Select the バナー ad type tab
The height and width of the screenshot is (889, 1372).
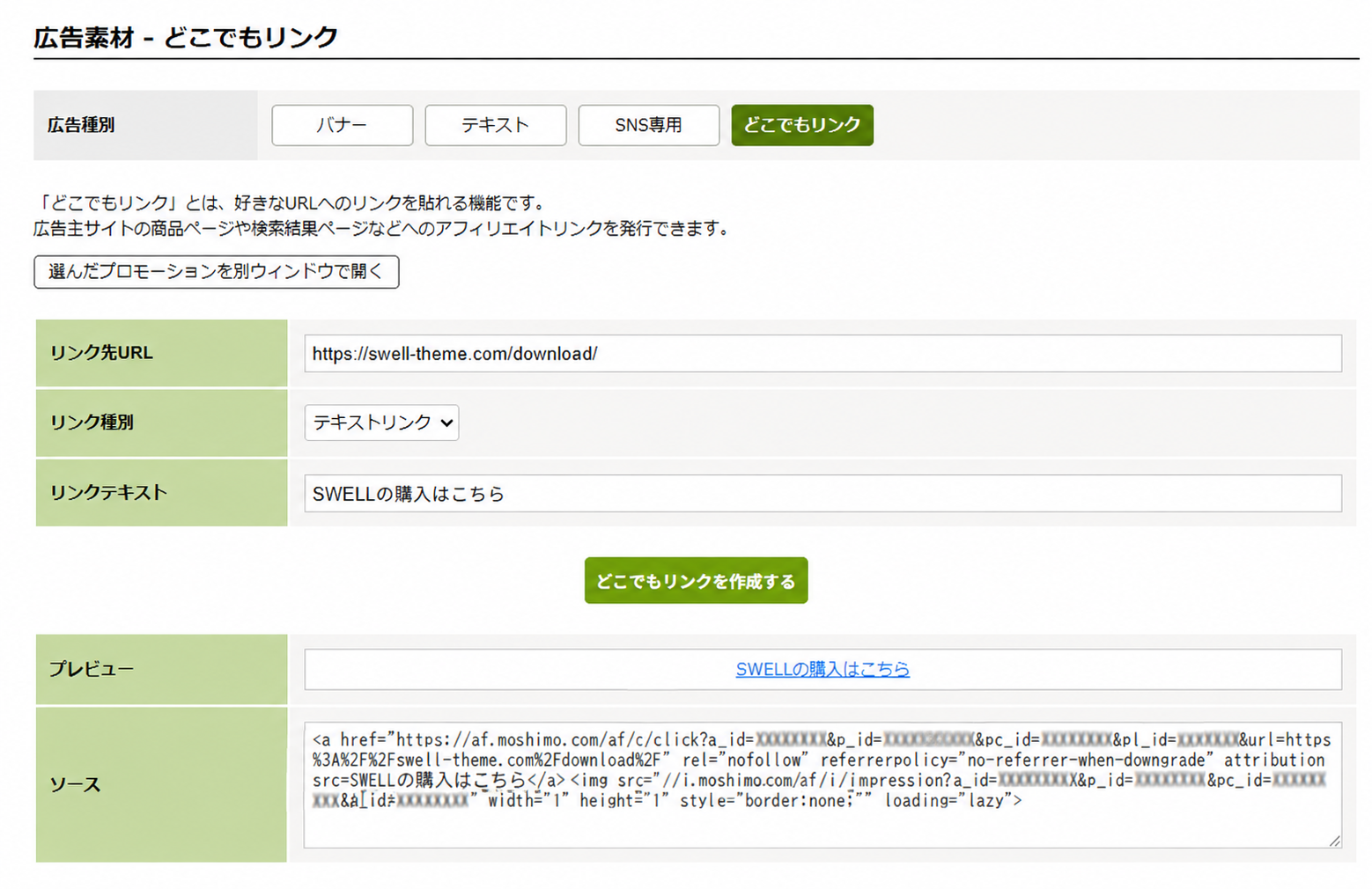coord(342,125)
